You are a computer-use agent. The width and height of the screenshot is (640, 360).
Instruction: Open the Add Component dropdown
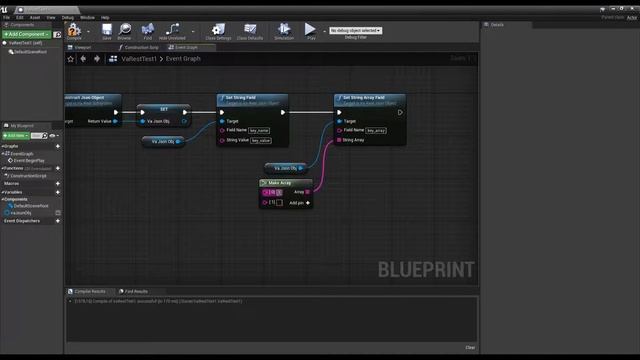pos(26,35)
